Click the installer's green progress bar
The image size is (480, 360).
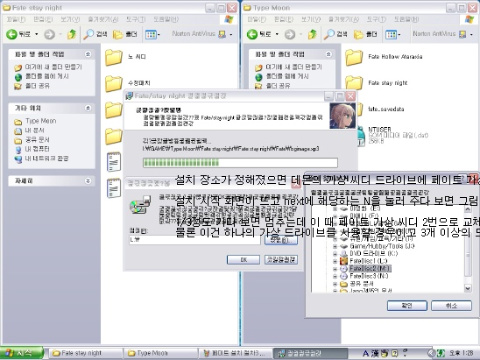(240, 163)
